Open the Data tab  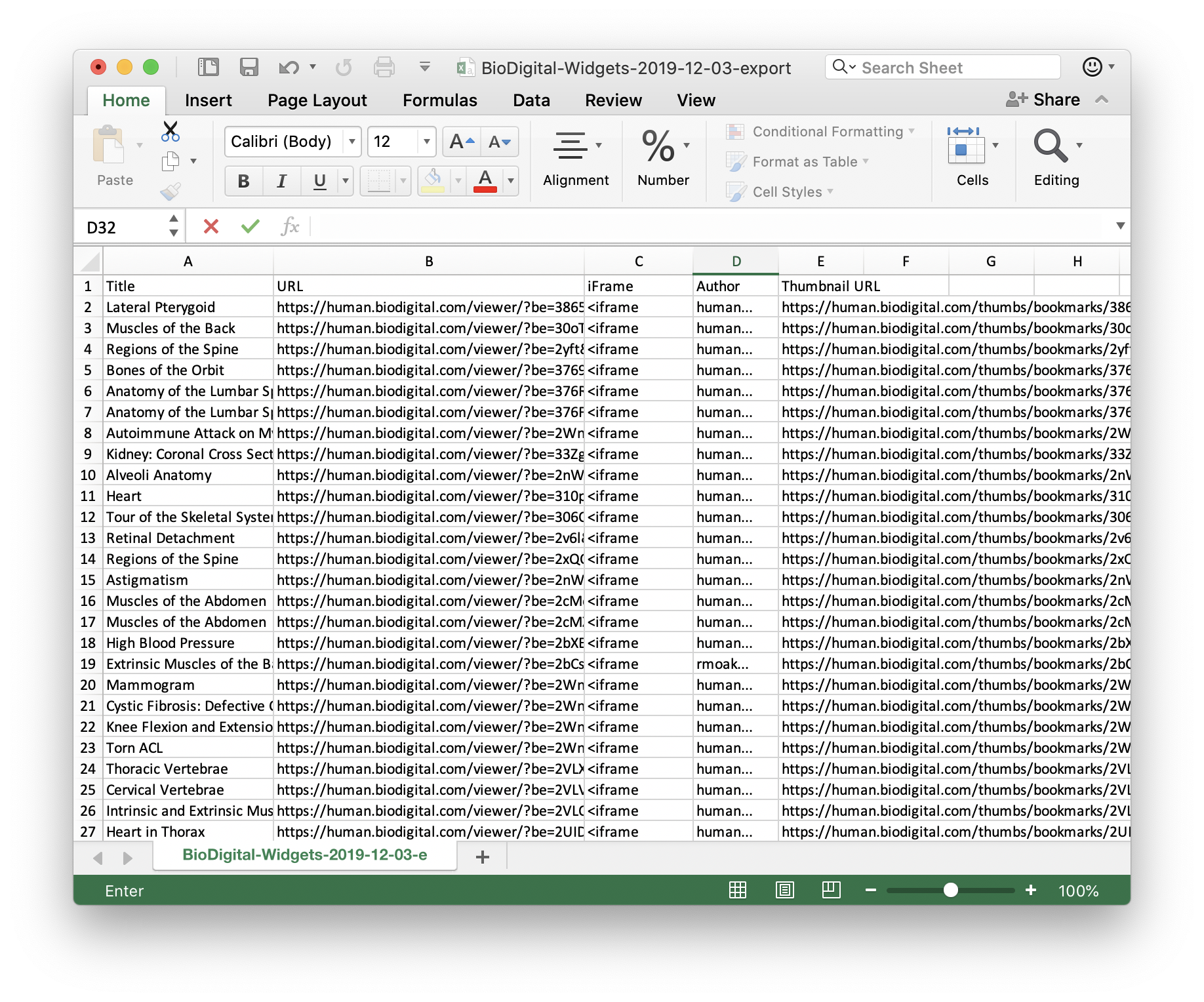pos(531,100)
